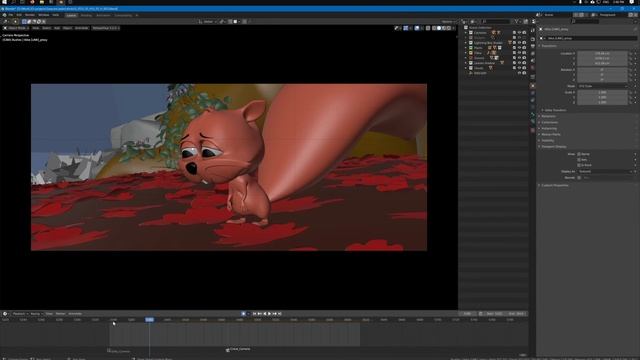This screenshot has height=360, width=640.
Task: Expand the Relations panel
Action: [548, 116]
